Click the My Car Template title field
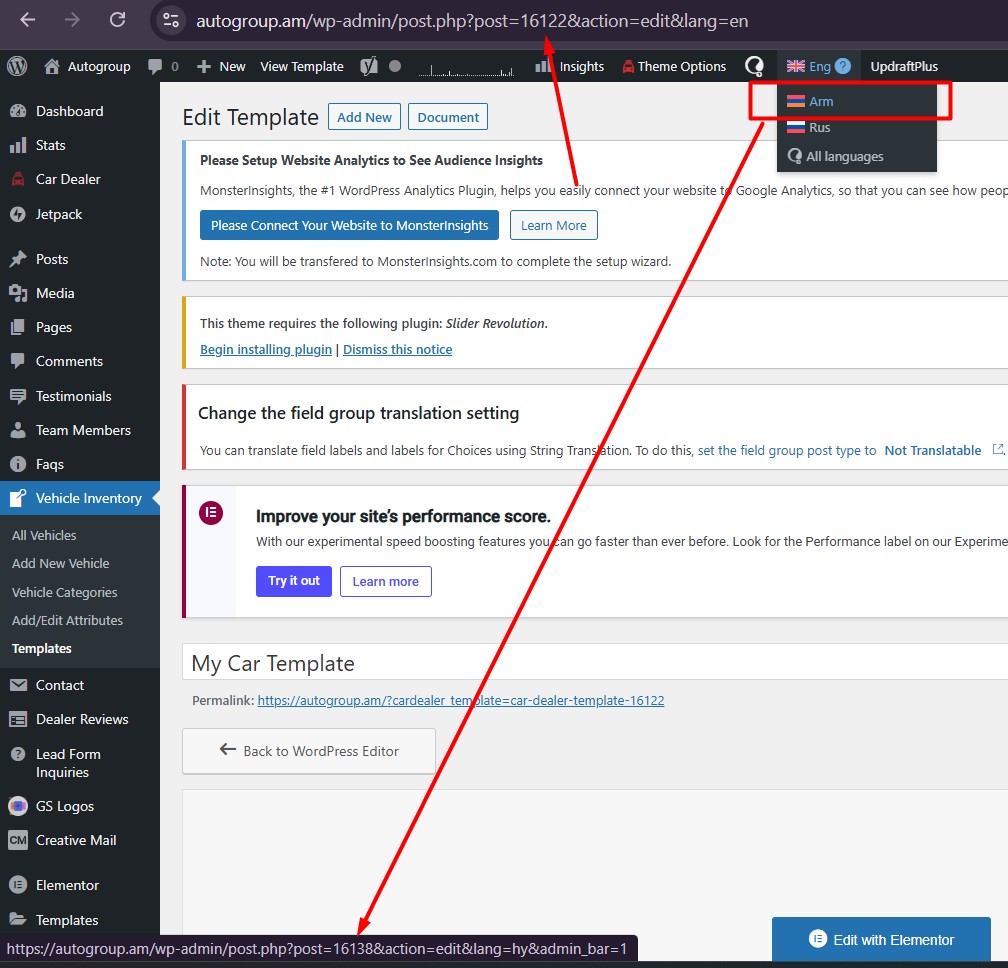Viewport: 1008px width, 968px height. [590, 664]
